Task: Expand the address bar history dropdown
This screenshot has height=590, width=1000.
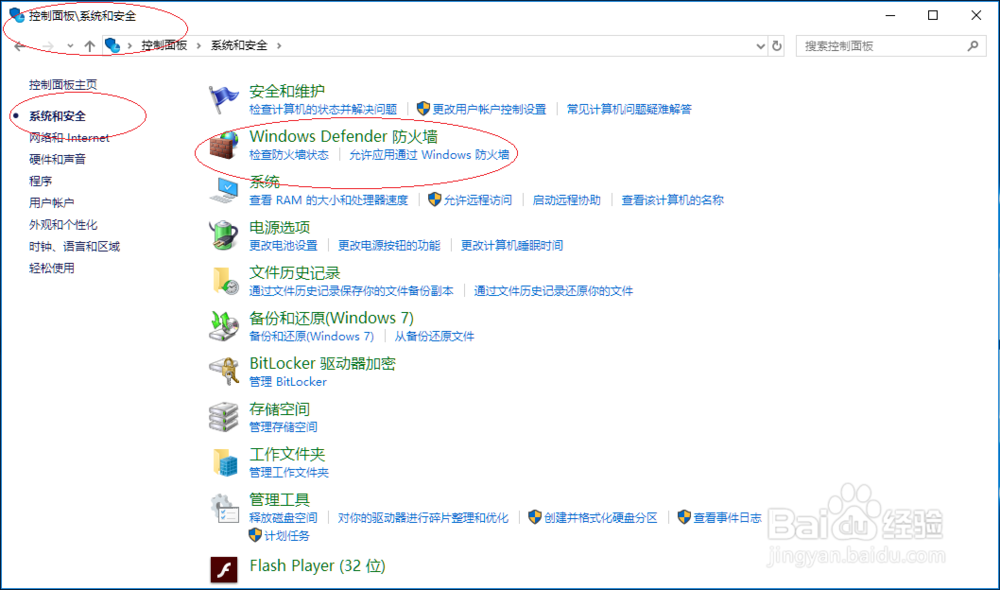Action: click(x=760, y=46)
